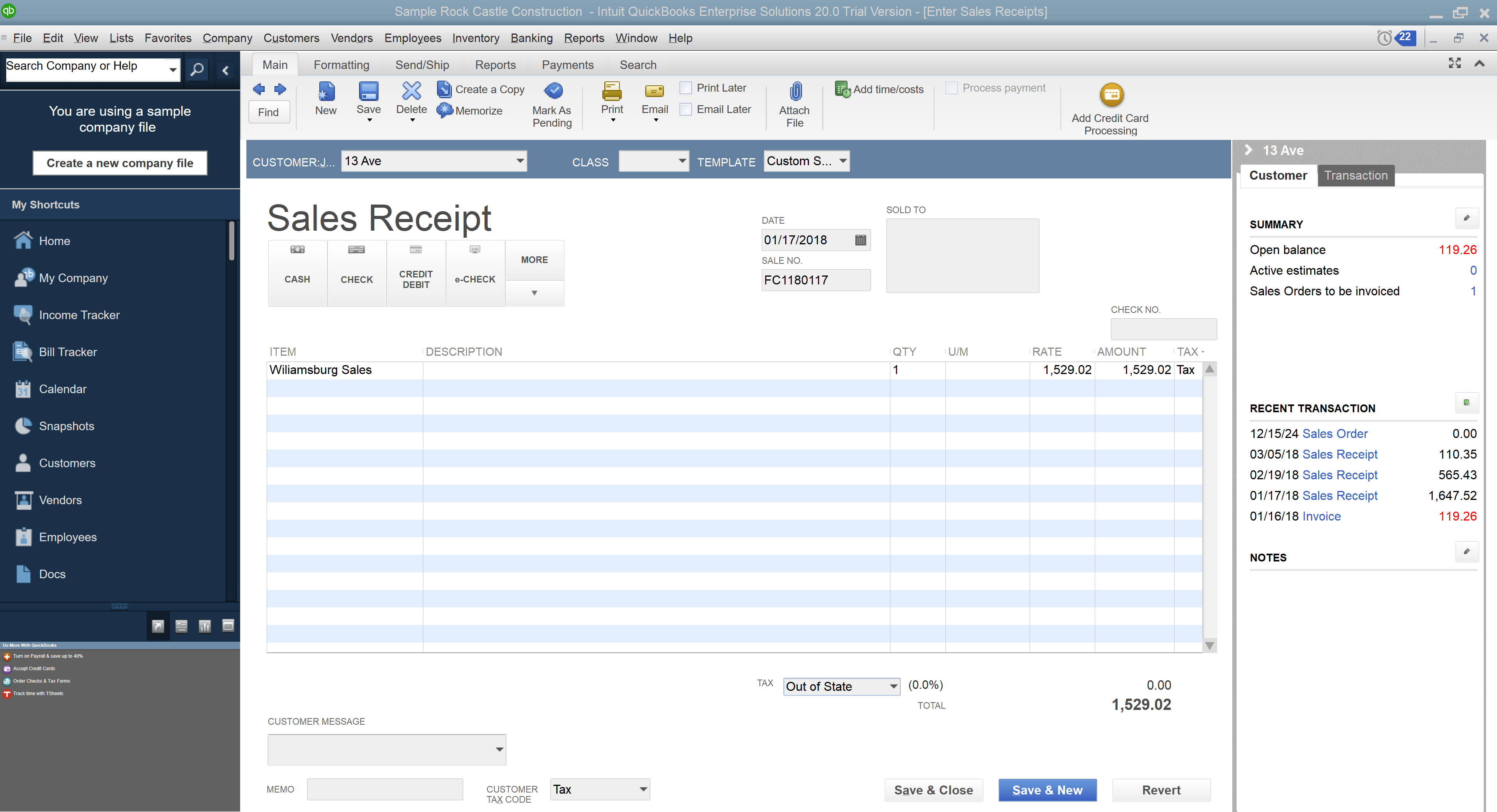Screen dimensions: 1497x812
Task: Open 01/16/18 Invoice link
Action: (x=1321, y=516)
